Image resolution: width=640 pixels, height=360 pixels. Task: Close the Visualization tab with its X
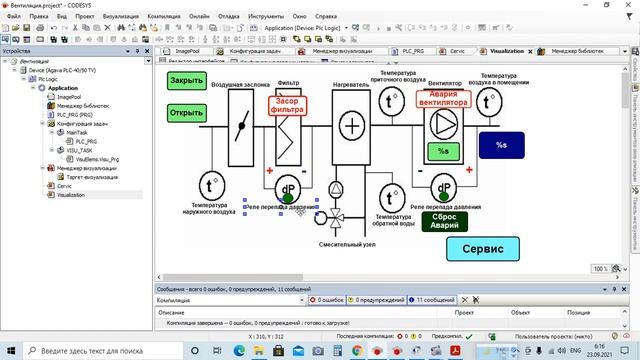click(530, 51)
